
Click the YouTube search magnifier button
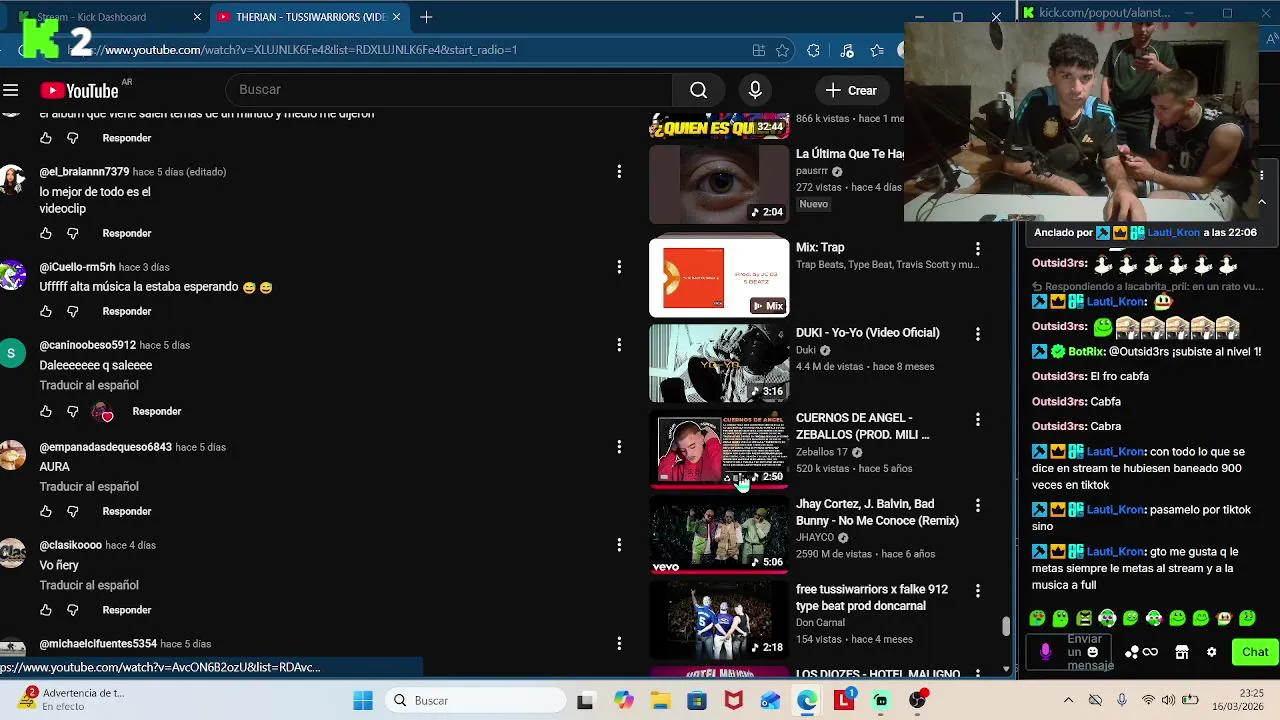click(698, 90)
